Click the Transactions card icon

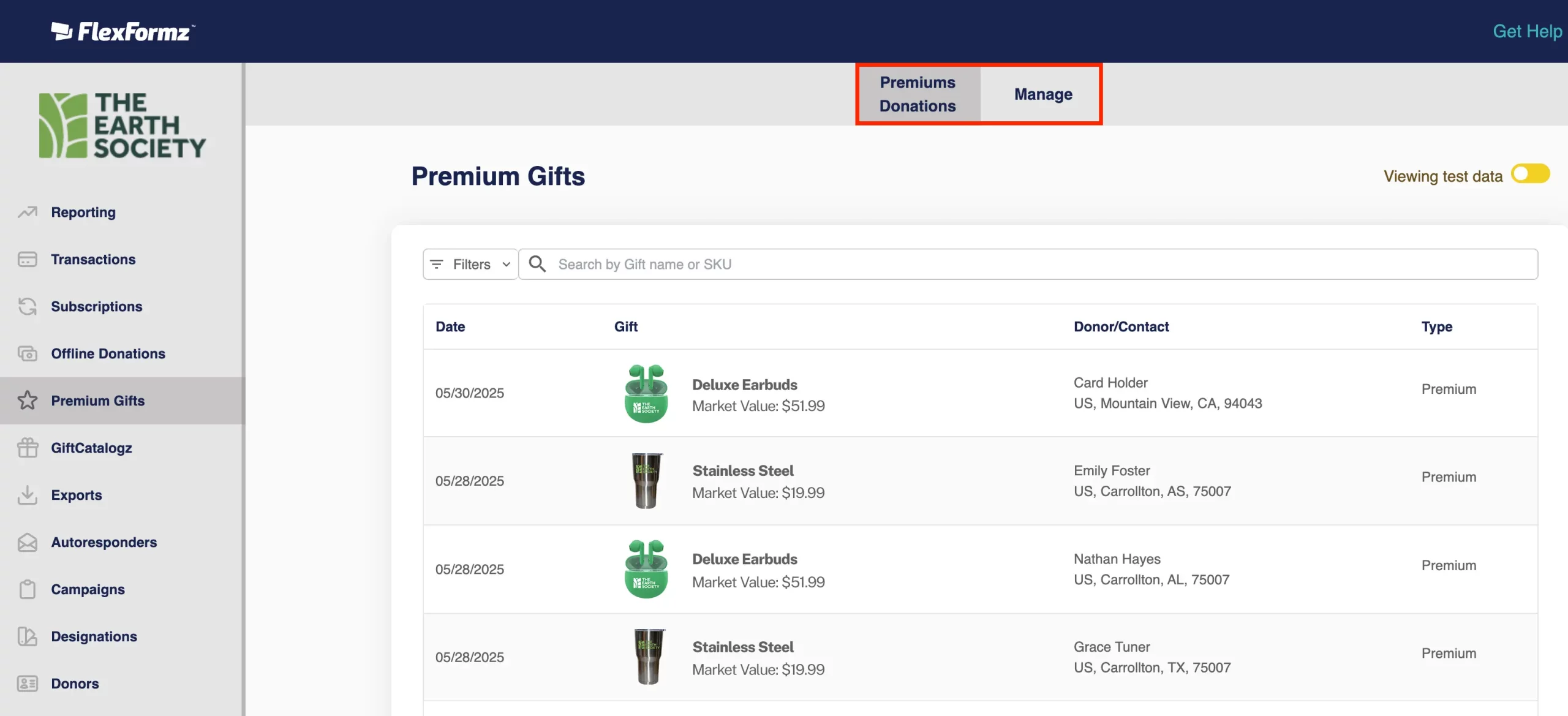(28, 260)
